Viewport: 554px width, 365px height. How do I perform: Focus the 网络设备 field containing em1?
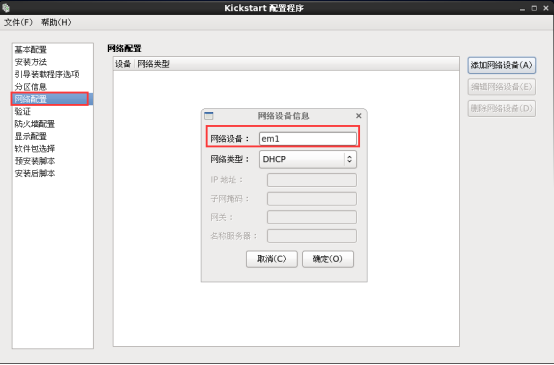[308, 139]
